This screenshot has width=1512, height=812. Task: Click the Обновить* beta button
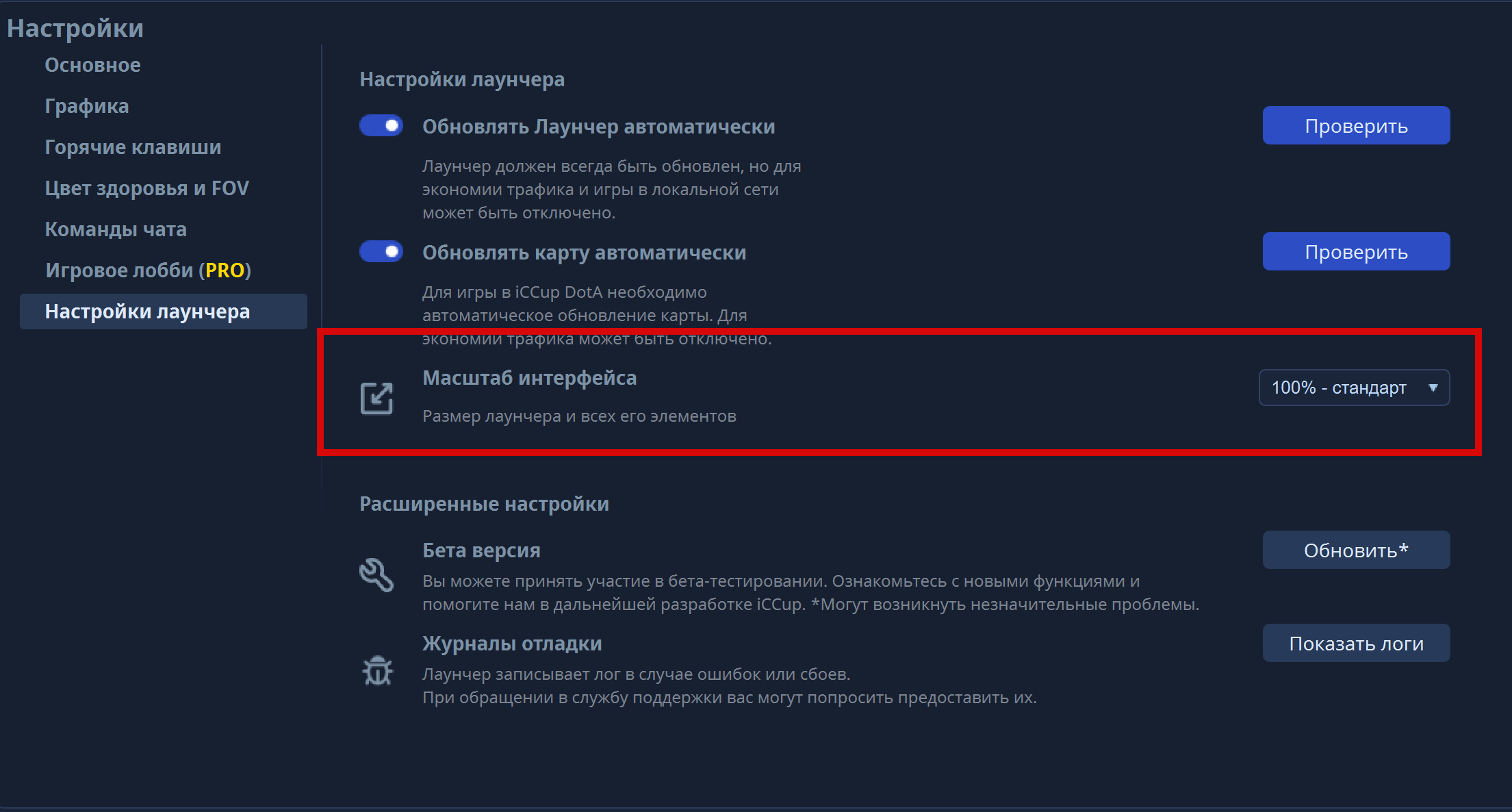click(x=1356, y=550)
